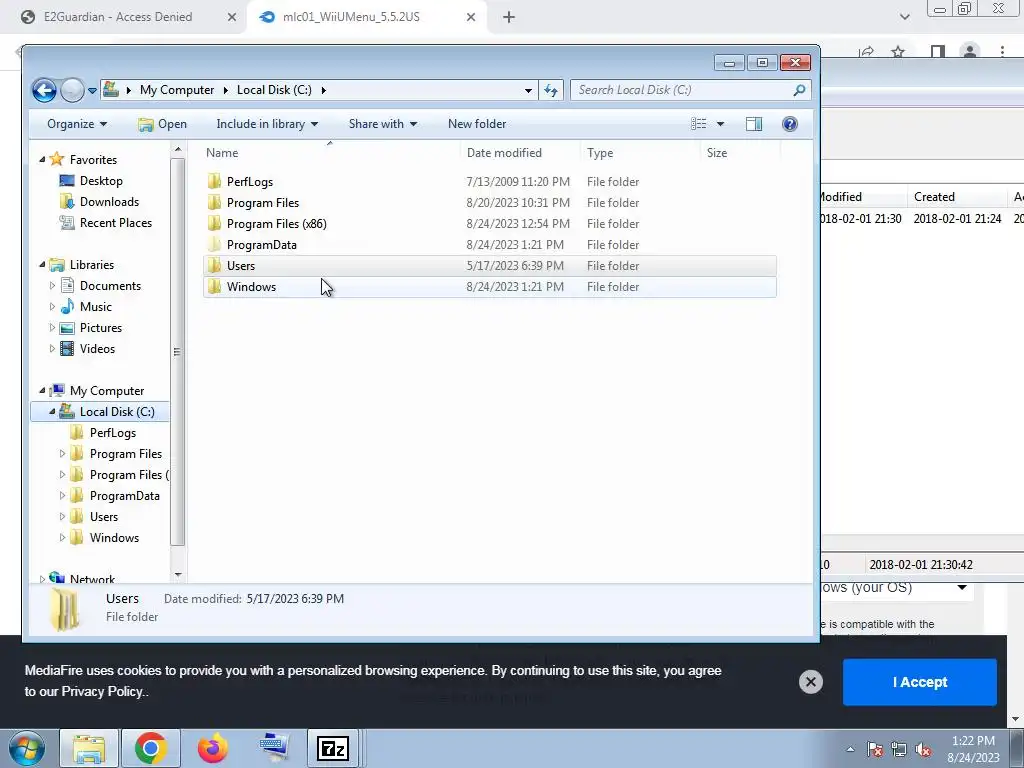Select the ProgramData folder in file list

(490, 244)
